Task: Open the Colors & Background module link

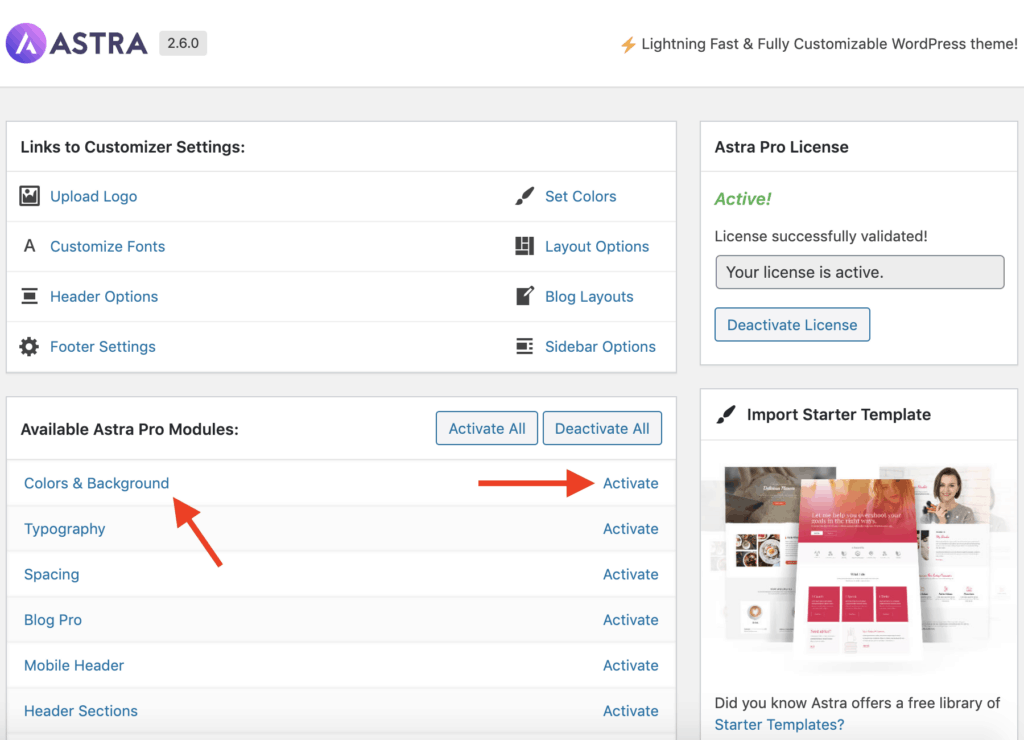Action: 97,483
